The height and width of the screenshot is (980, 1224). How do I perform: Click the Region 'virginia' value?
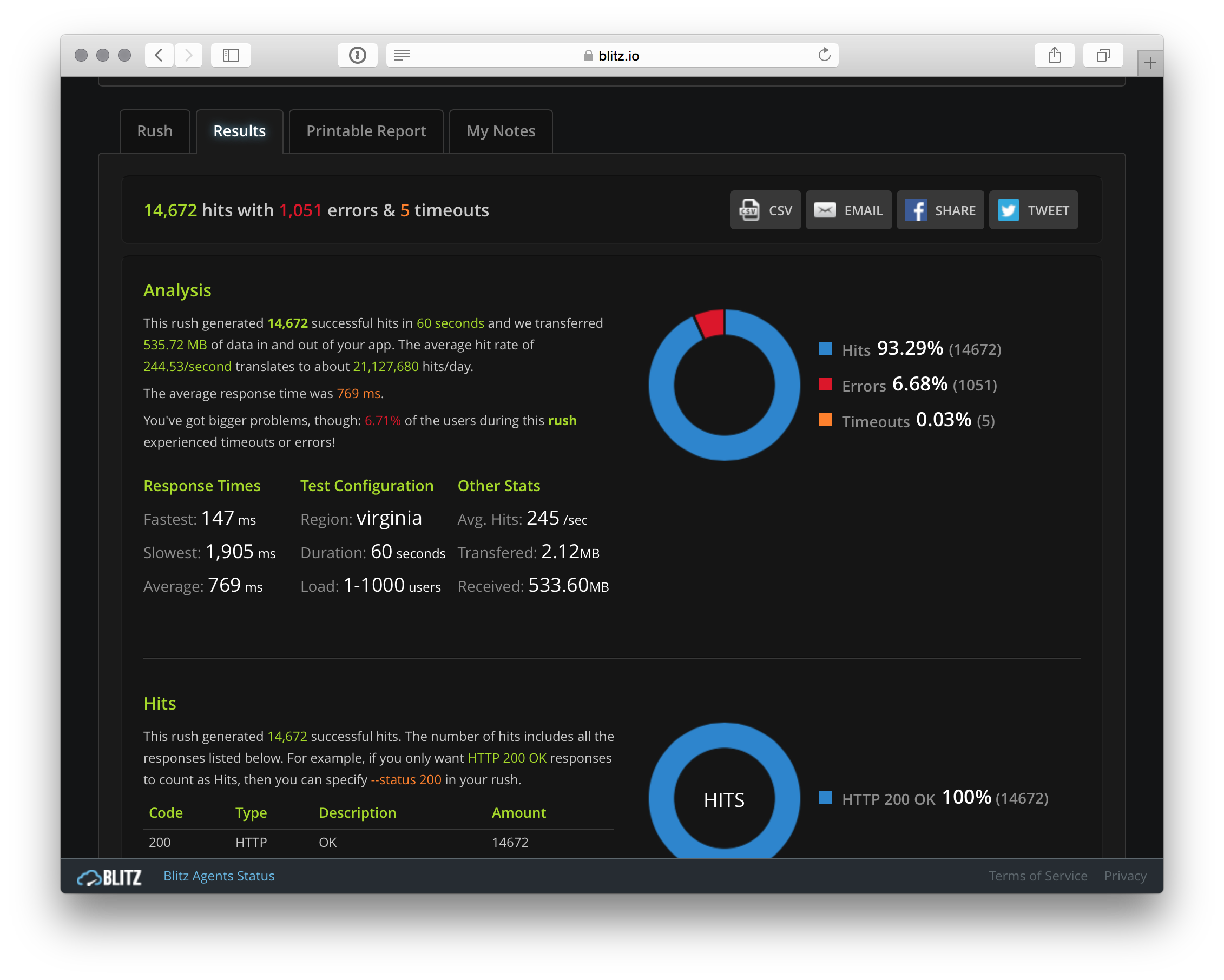coord(389,518)
